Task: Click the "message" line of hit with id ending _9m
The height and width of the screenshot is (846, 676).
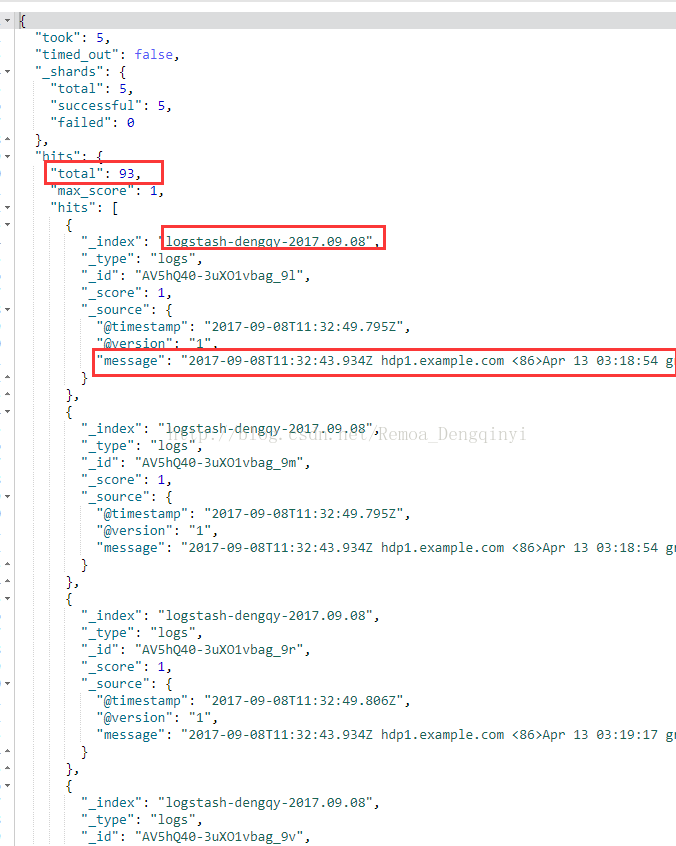Action: [386, 548]
